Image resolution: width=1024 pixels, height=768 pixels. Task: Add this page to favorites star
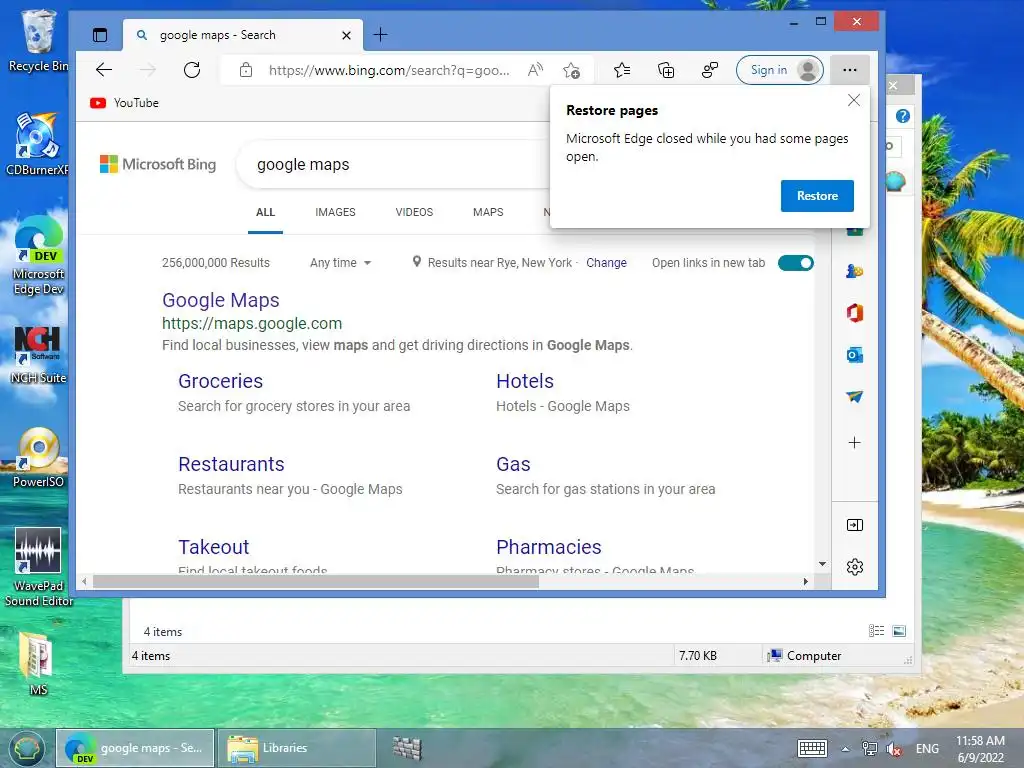(571, 70)
